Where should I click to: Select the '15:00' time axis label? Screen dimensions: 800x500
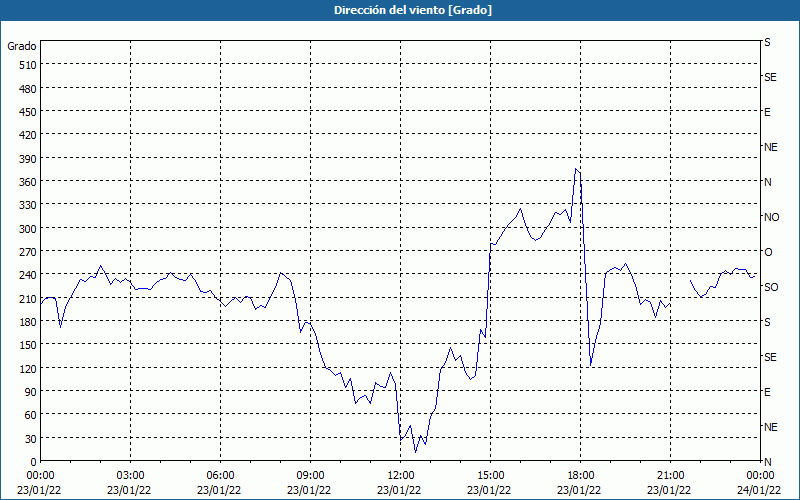point(491,476)
